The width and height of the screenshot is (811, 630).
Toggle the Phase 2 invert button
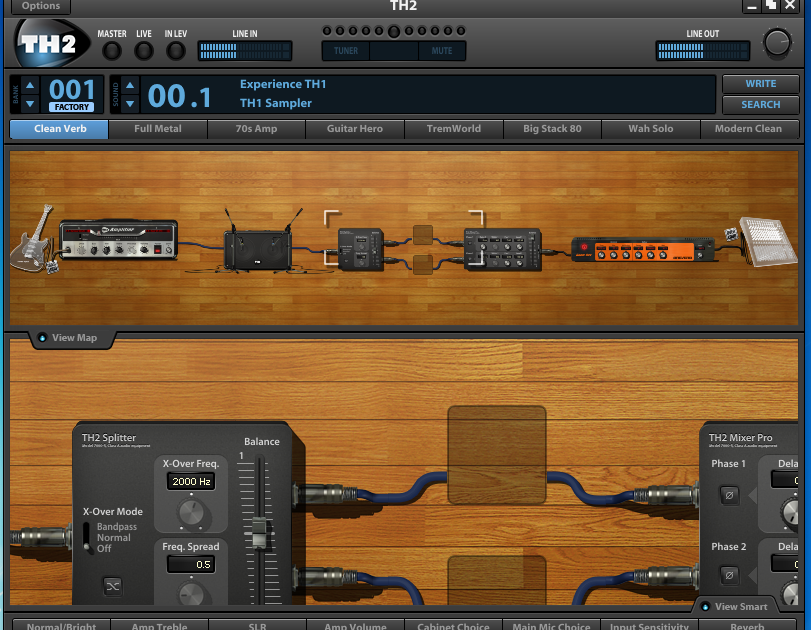pyautogui.click(x=729, y=575)
